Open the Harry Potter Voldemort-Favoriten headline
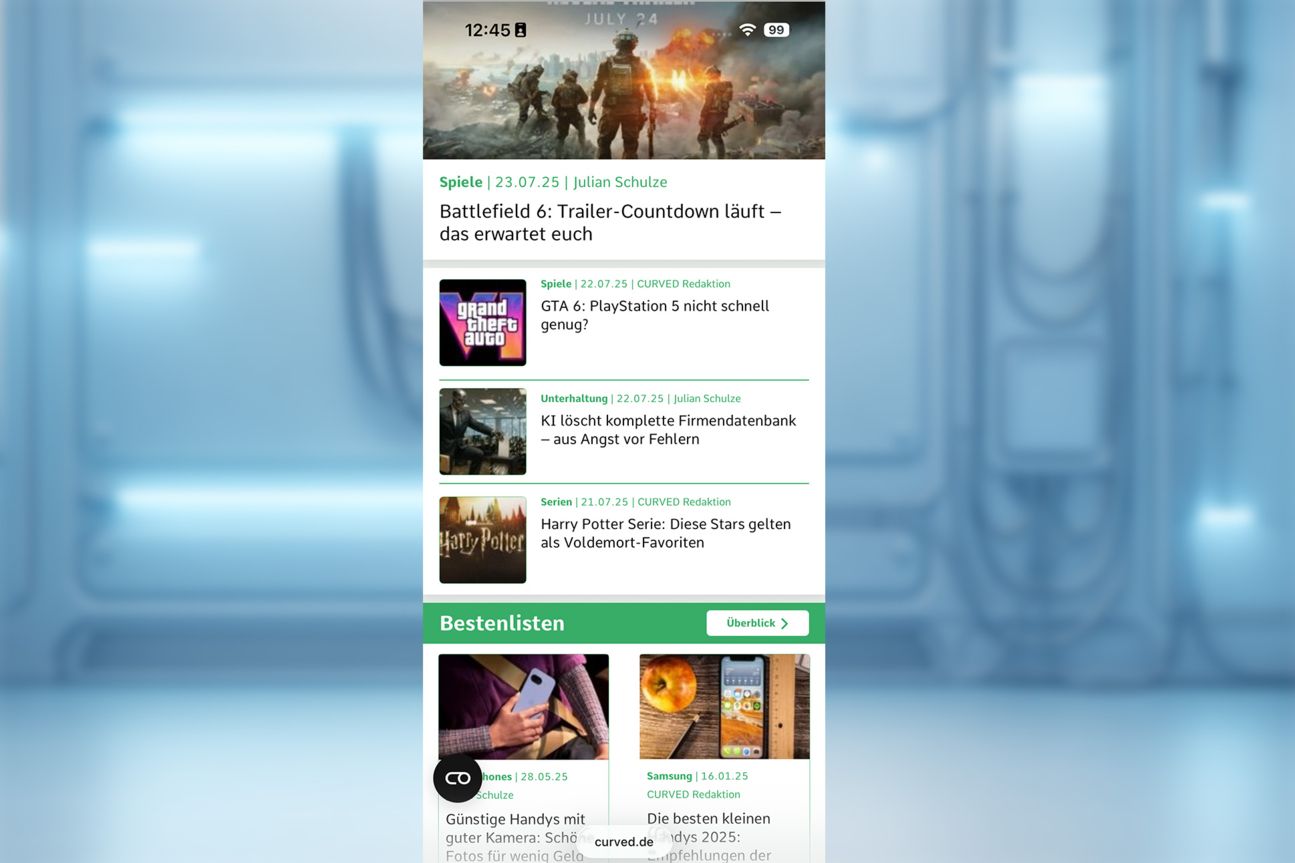The height and width of the screenshot is (863, 1295). tap(665, 533)
